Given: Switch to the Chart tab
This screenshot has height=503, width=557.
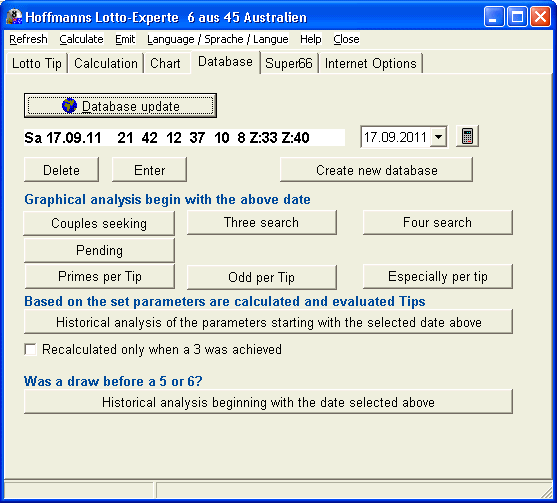Looking at the screenshot, I should click(x=166, y=64).
